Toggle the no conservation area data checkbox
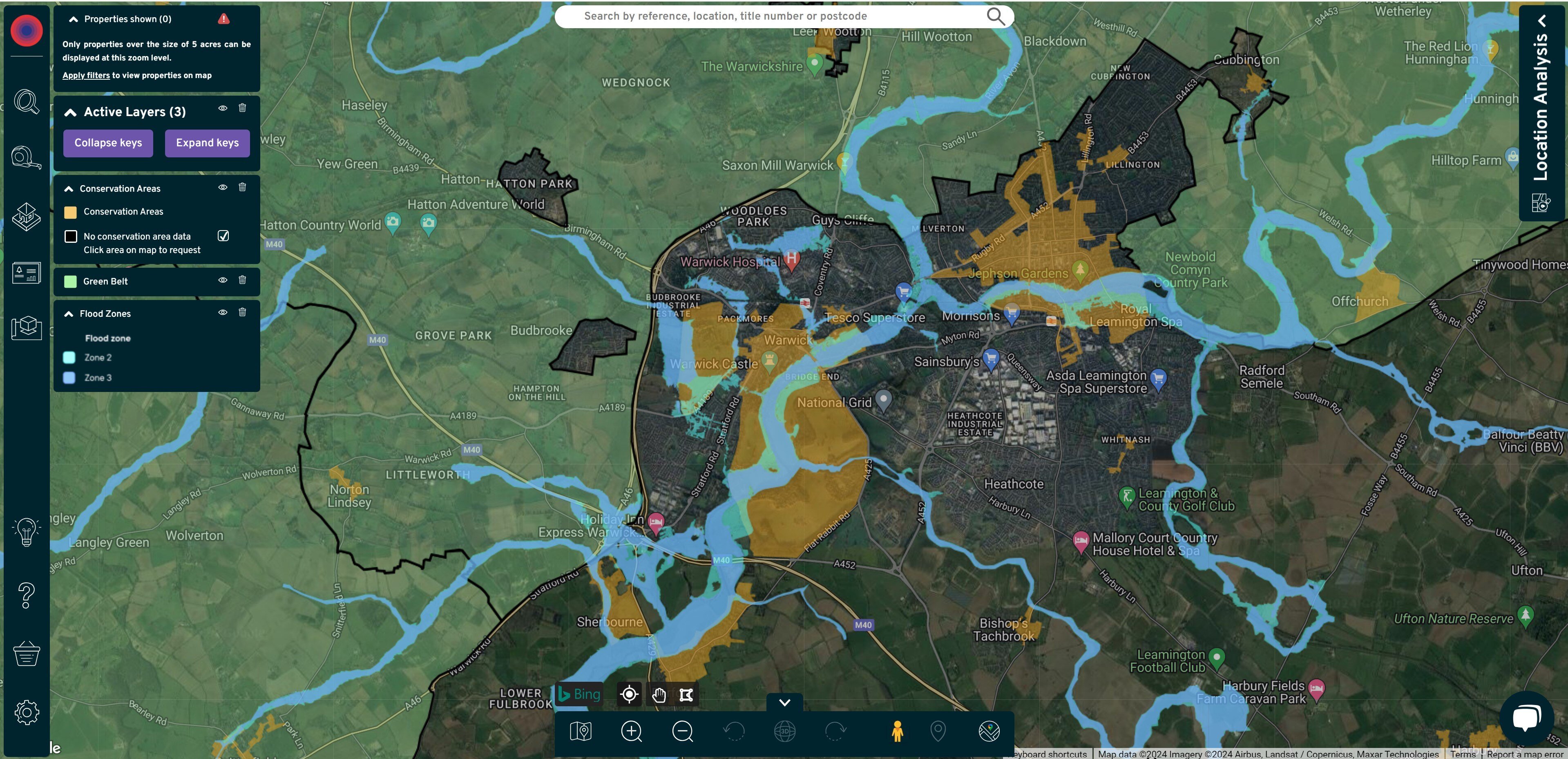This screenshot has width=1568, height=759. click(x=223, y=236)
